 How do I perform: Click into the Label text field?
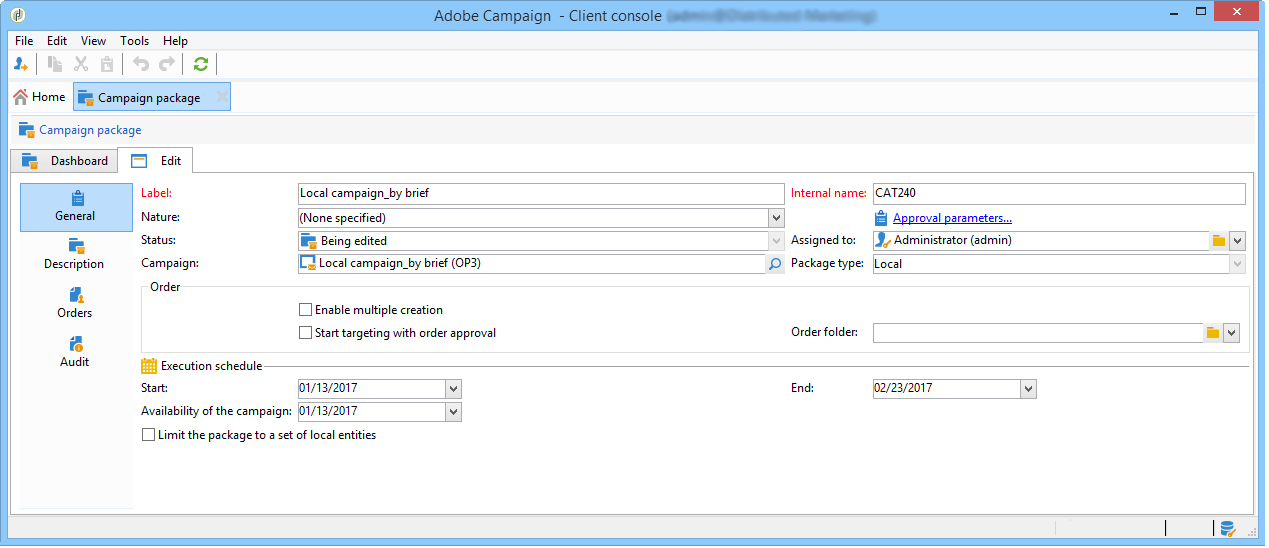[x=541, y=195]
